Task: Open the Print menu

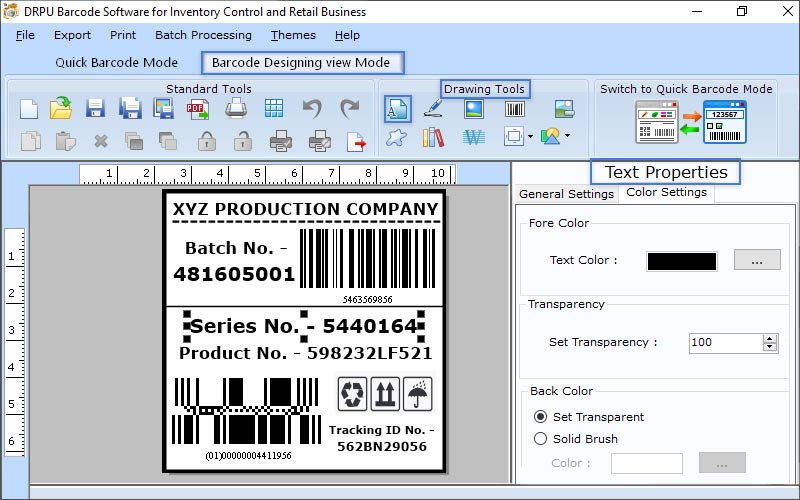Action: [123, 35]
